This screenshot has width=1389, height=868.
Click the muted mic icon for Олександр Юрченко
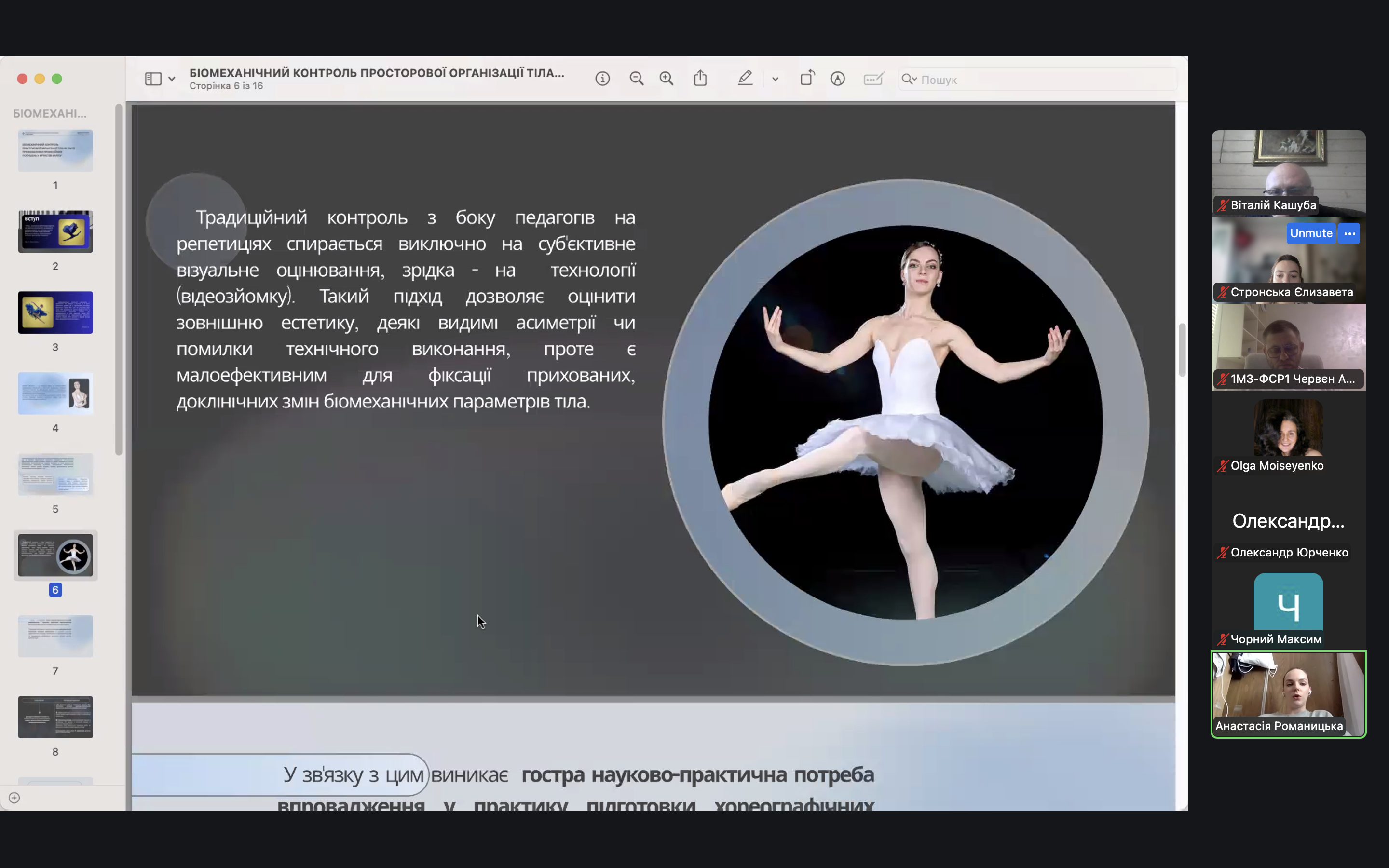pyautogui.click(x=1223, y=553)
